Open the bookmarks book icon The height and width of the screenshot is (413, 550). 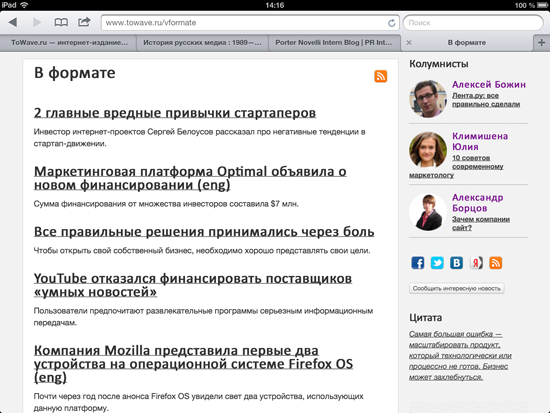61,22
